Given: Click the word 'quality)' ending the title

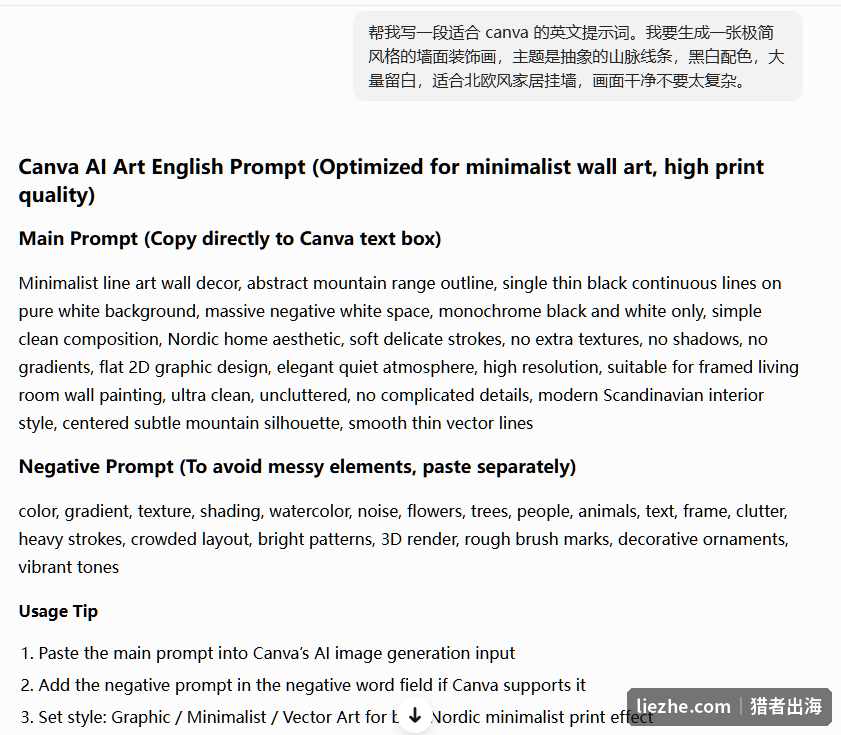Looking at the screenshot, I should [x=57, y=195].
